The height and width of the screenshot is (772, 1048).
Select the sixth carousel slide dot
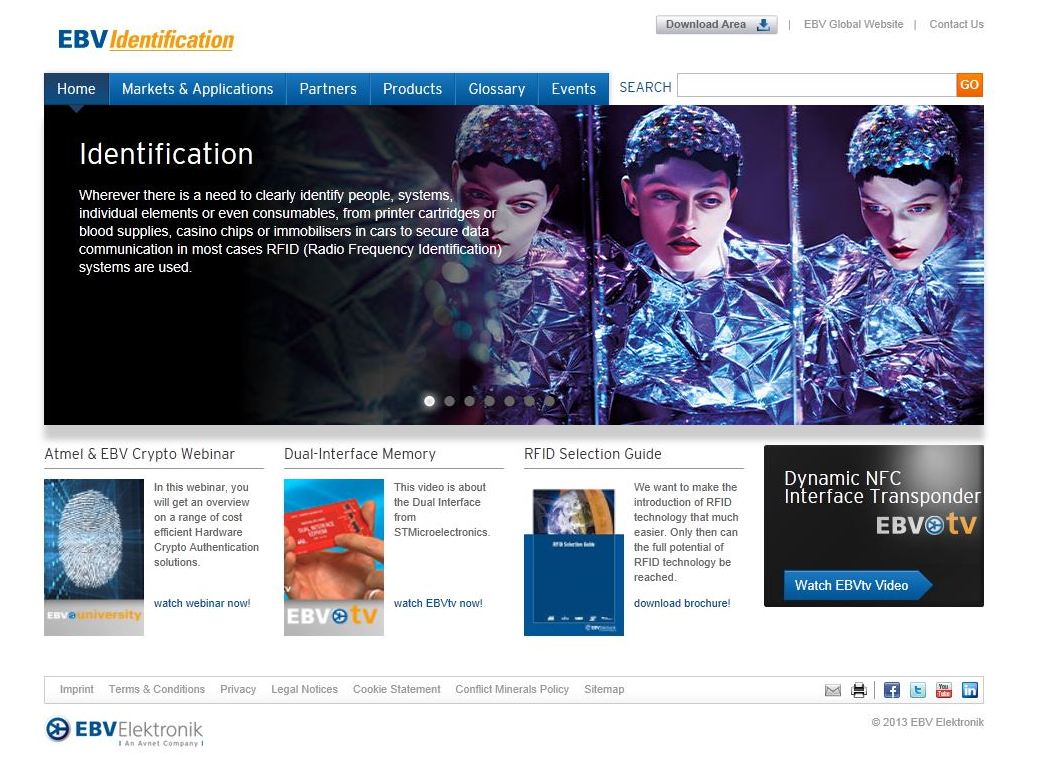pyautogui.click(x=529, y=401)
